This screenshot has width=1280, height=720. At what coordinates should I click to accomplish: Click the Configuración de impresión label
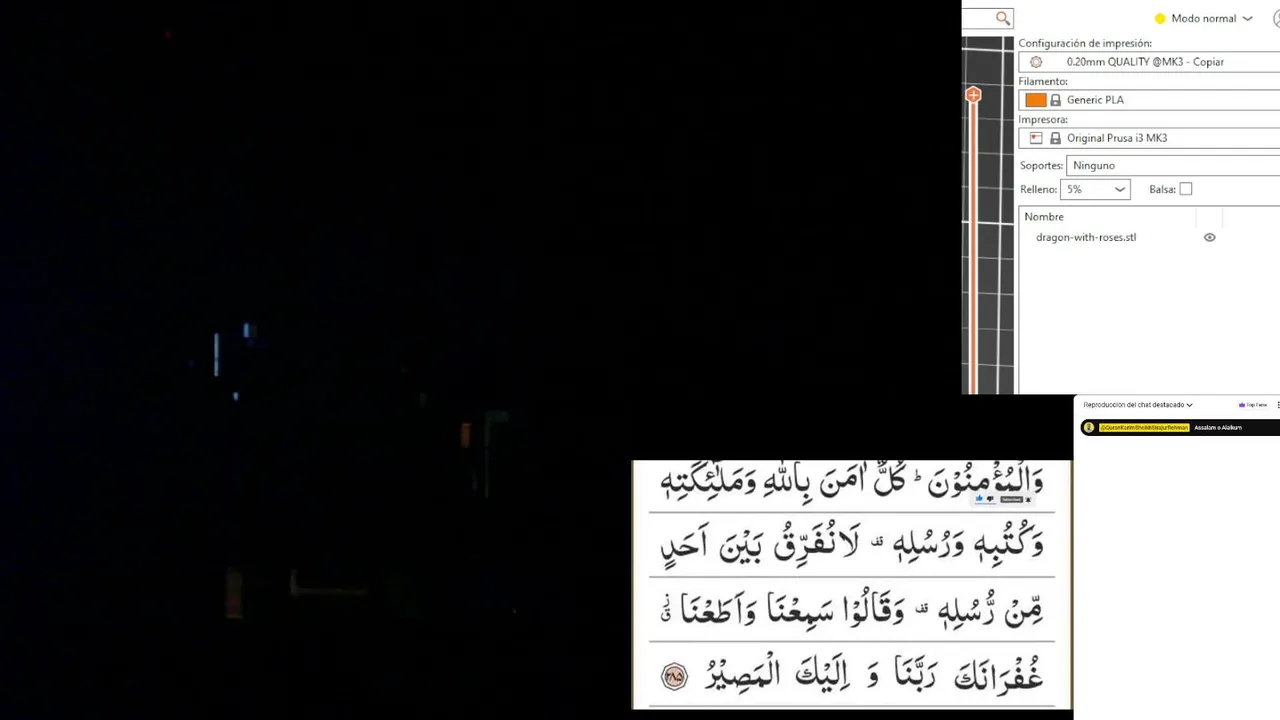[1085, 44]
